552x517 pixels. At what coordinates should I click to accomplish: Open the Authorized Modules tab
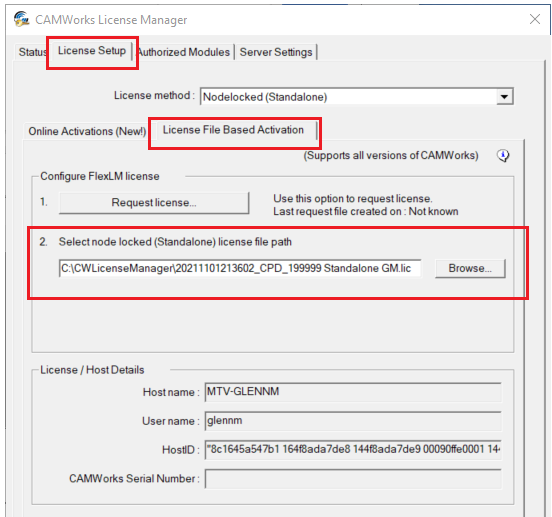click(183, 52)
